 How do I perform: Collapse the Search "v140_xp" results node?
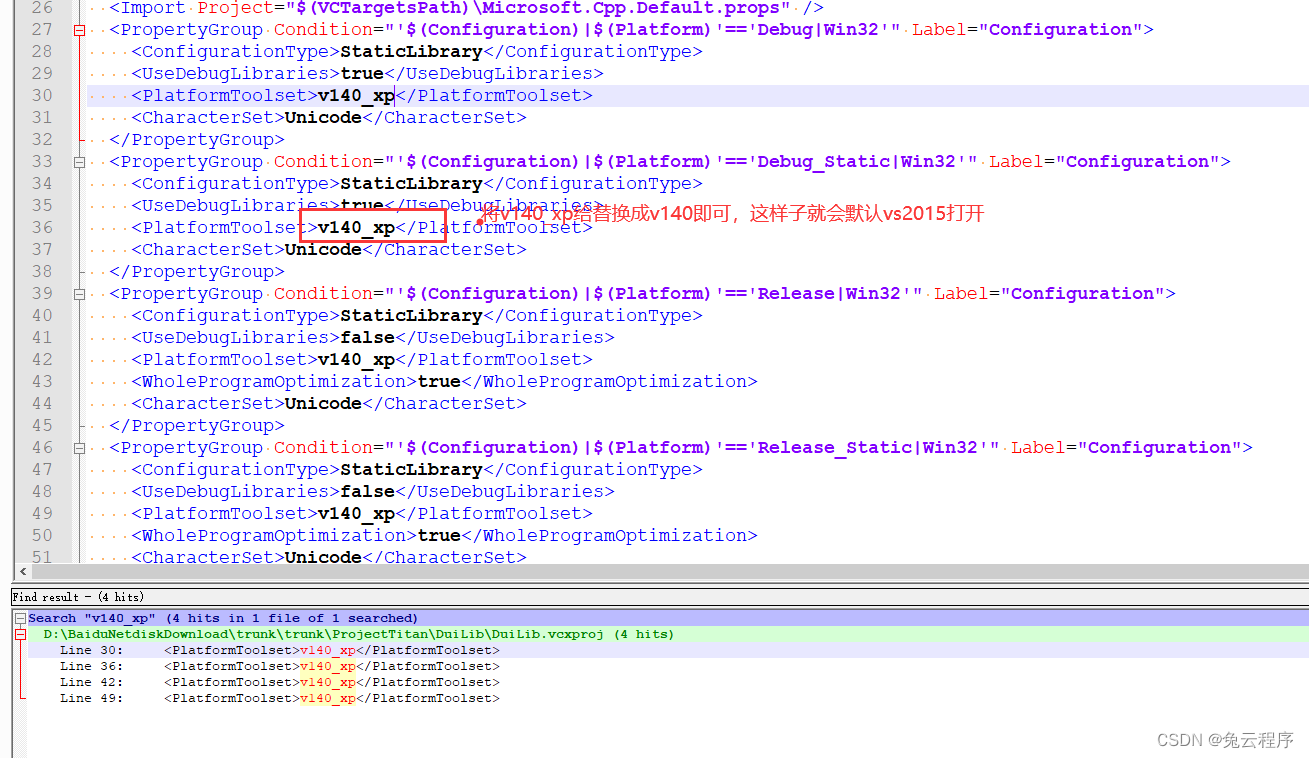pos(20,618)
